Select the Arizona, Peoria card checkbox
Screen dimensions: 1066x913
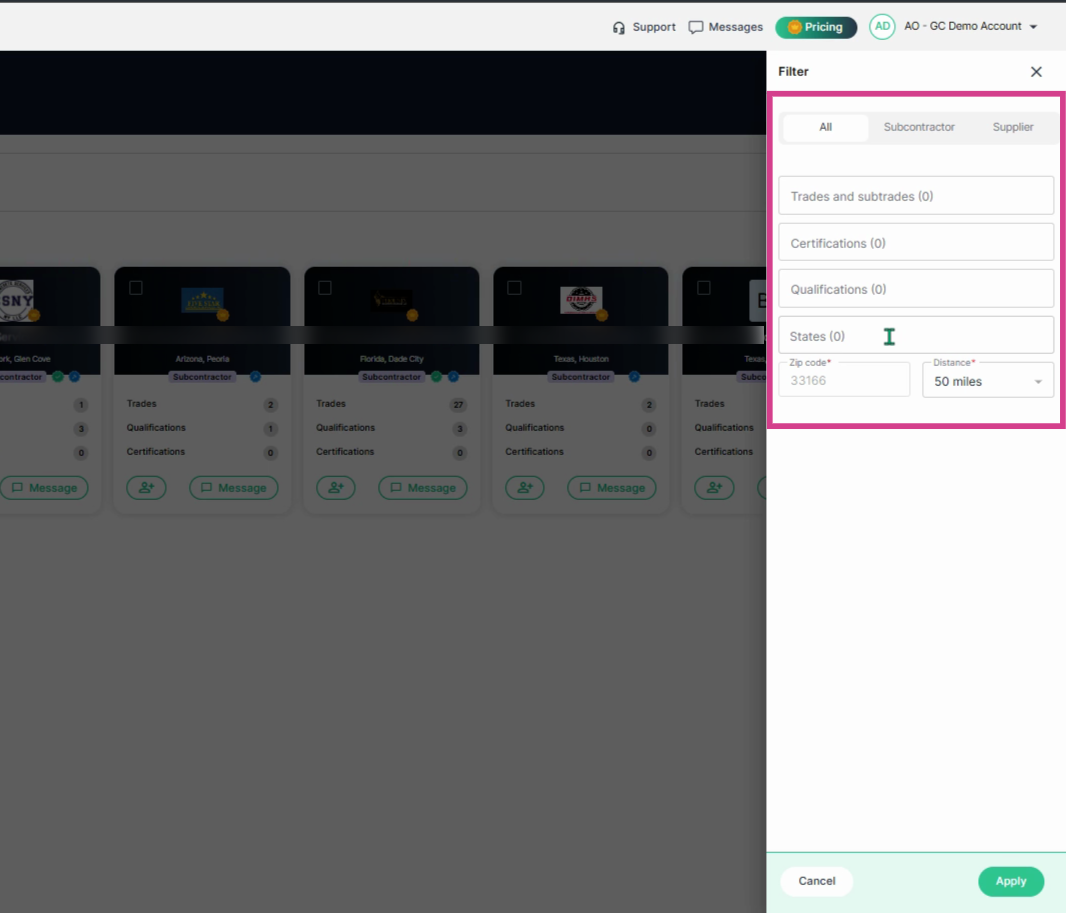click(136, 288)
